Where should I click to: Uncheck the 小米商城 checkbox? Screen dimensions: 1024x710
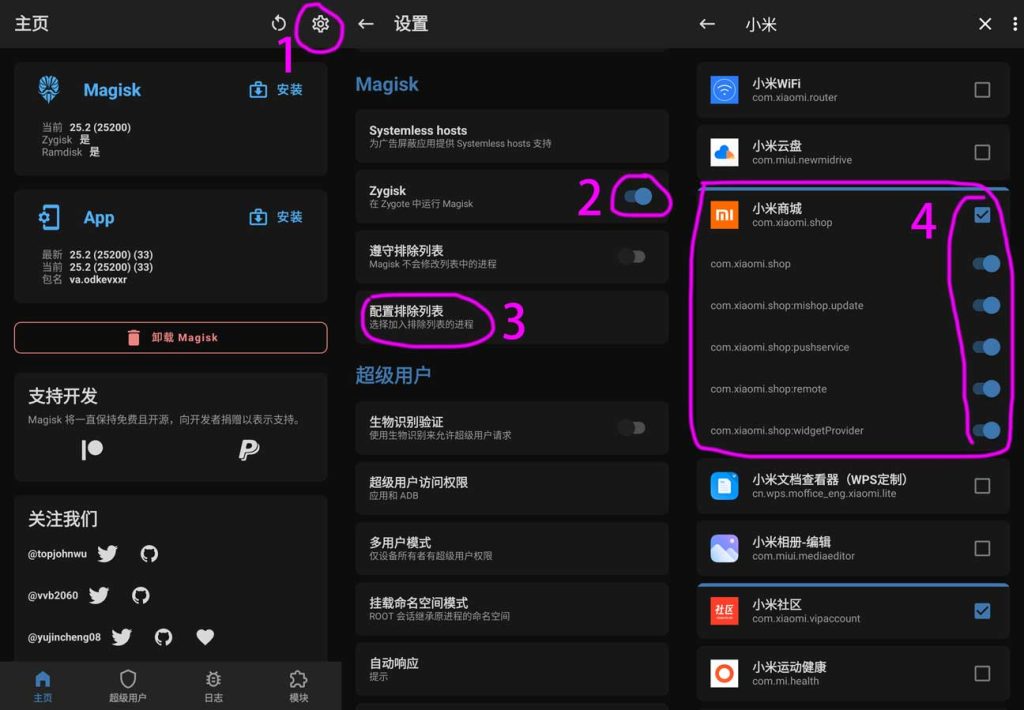[982, 215]
